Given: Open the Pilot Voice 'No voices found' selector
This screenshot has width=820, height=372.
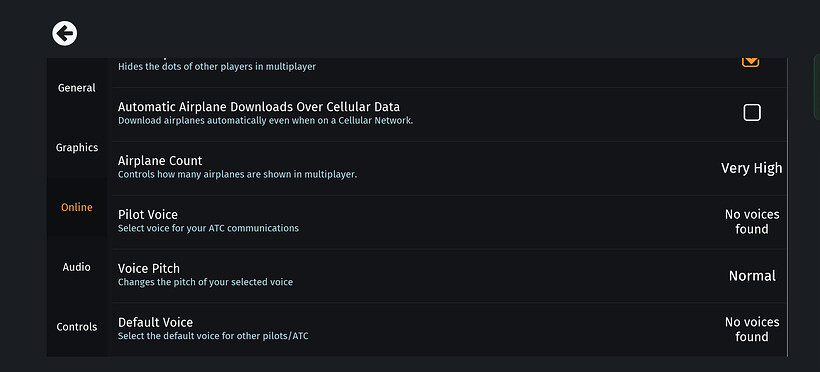Looking at the screenshot, I should pos(751,222).
